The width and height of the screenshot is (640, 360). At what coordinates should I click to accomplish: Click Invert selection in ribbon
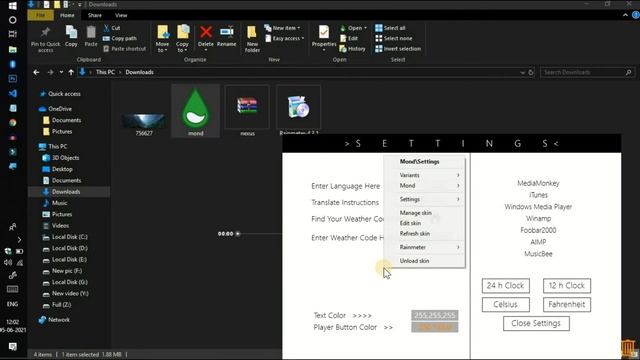398,49
